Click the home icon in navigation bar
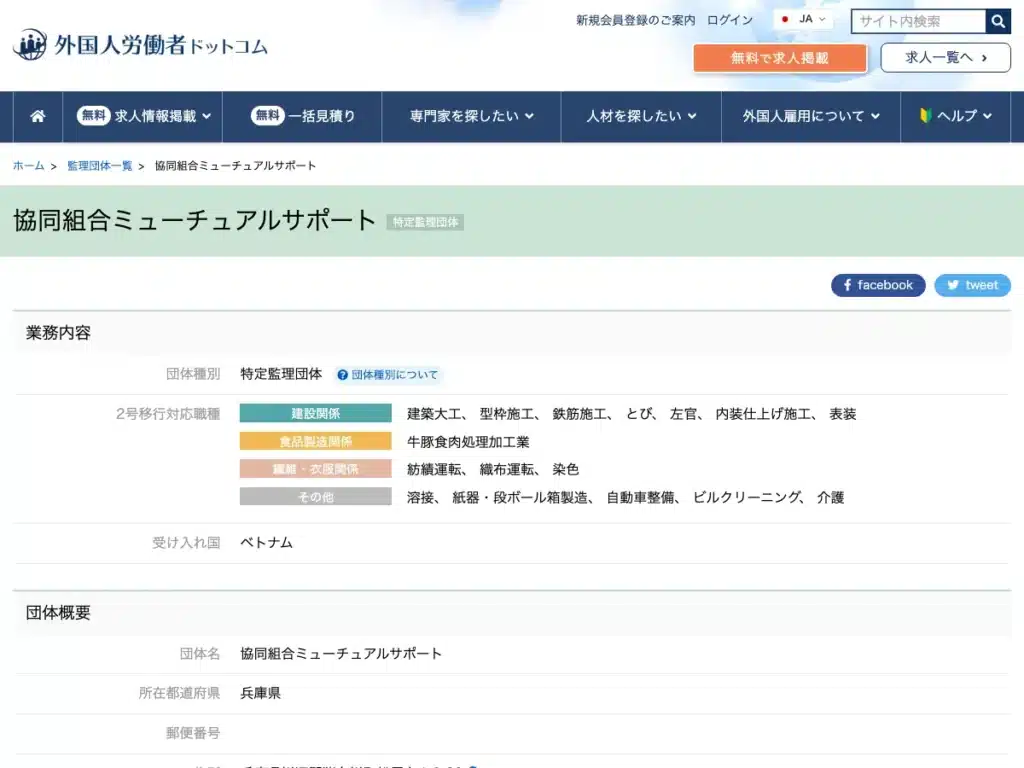 click(x=38, y=116)
